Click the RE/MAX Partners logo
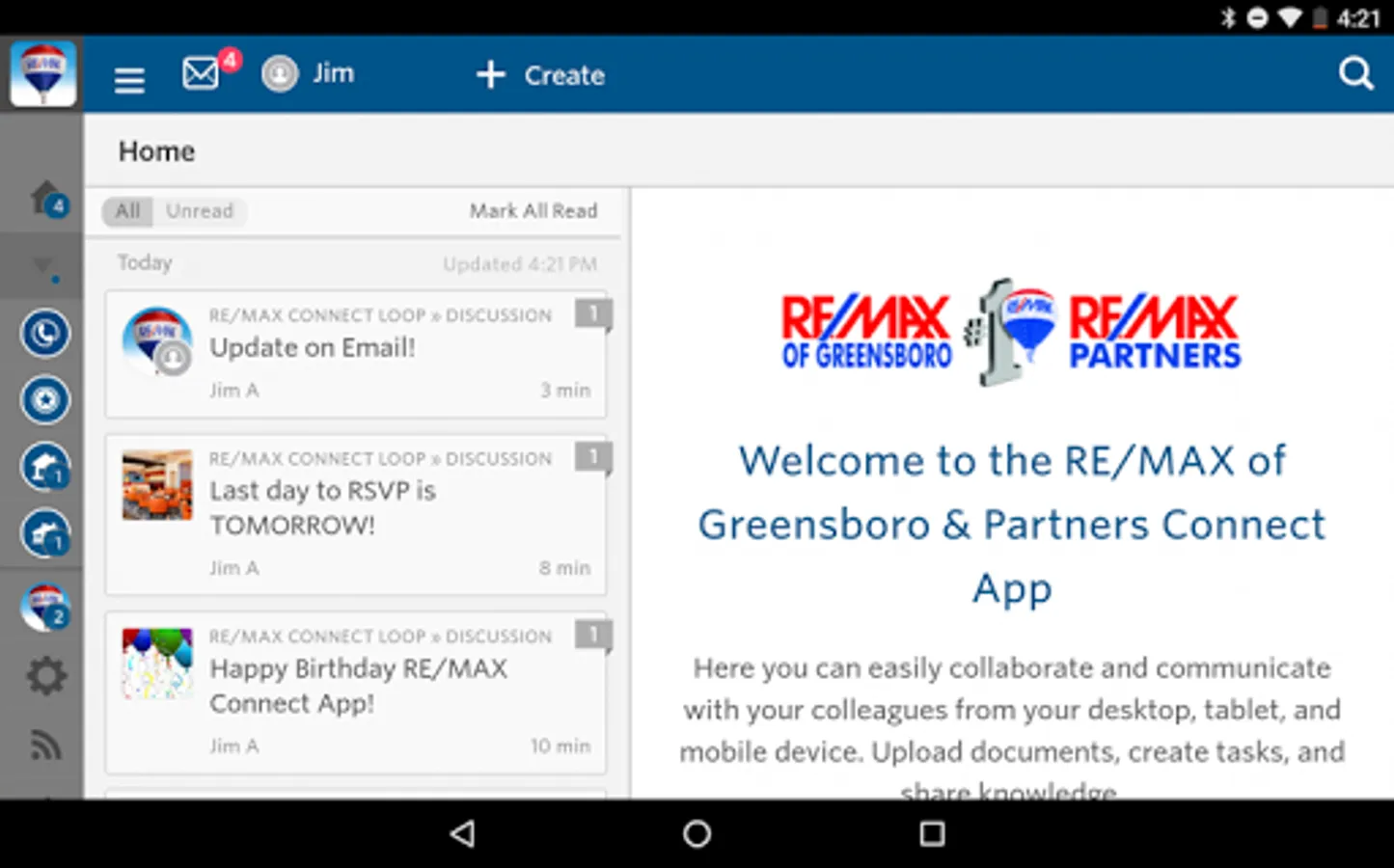The image size is (1394, 868). click(x=1155, y=332)
